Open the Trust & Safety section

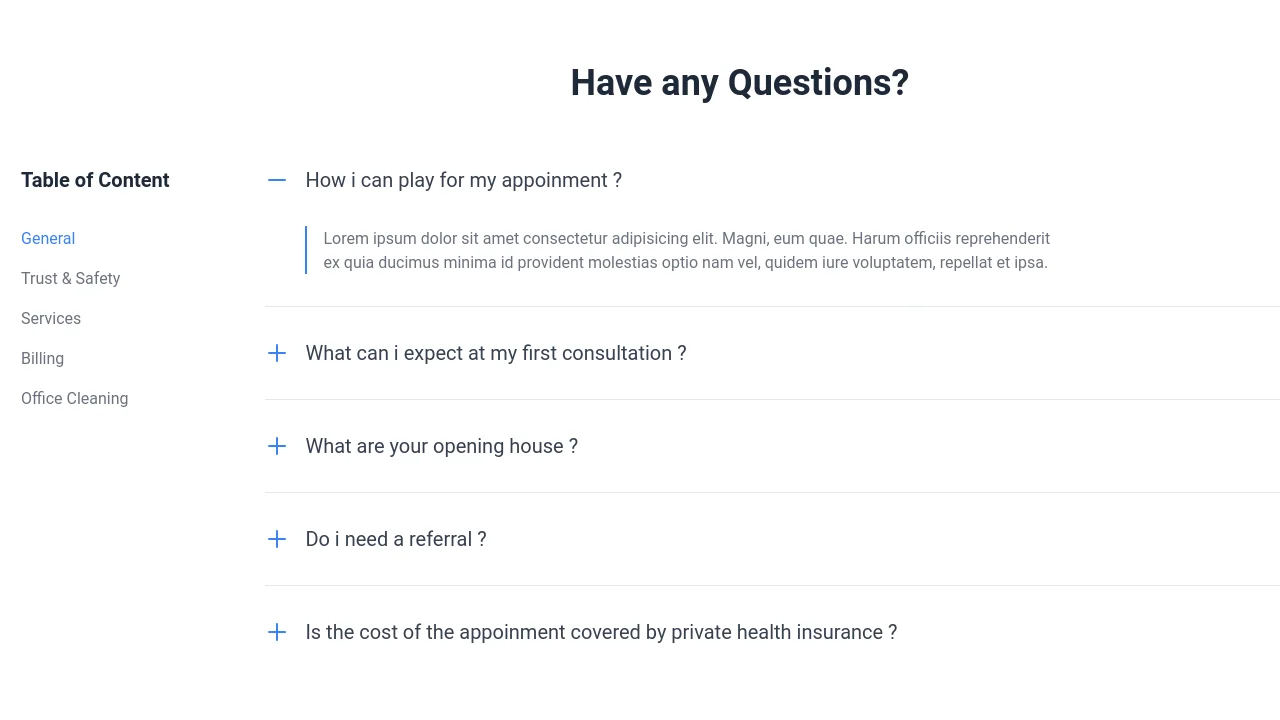pos(70,278)
